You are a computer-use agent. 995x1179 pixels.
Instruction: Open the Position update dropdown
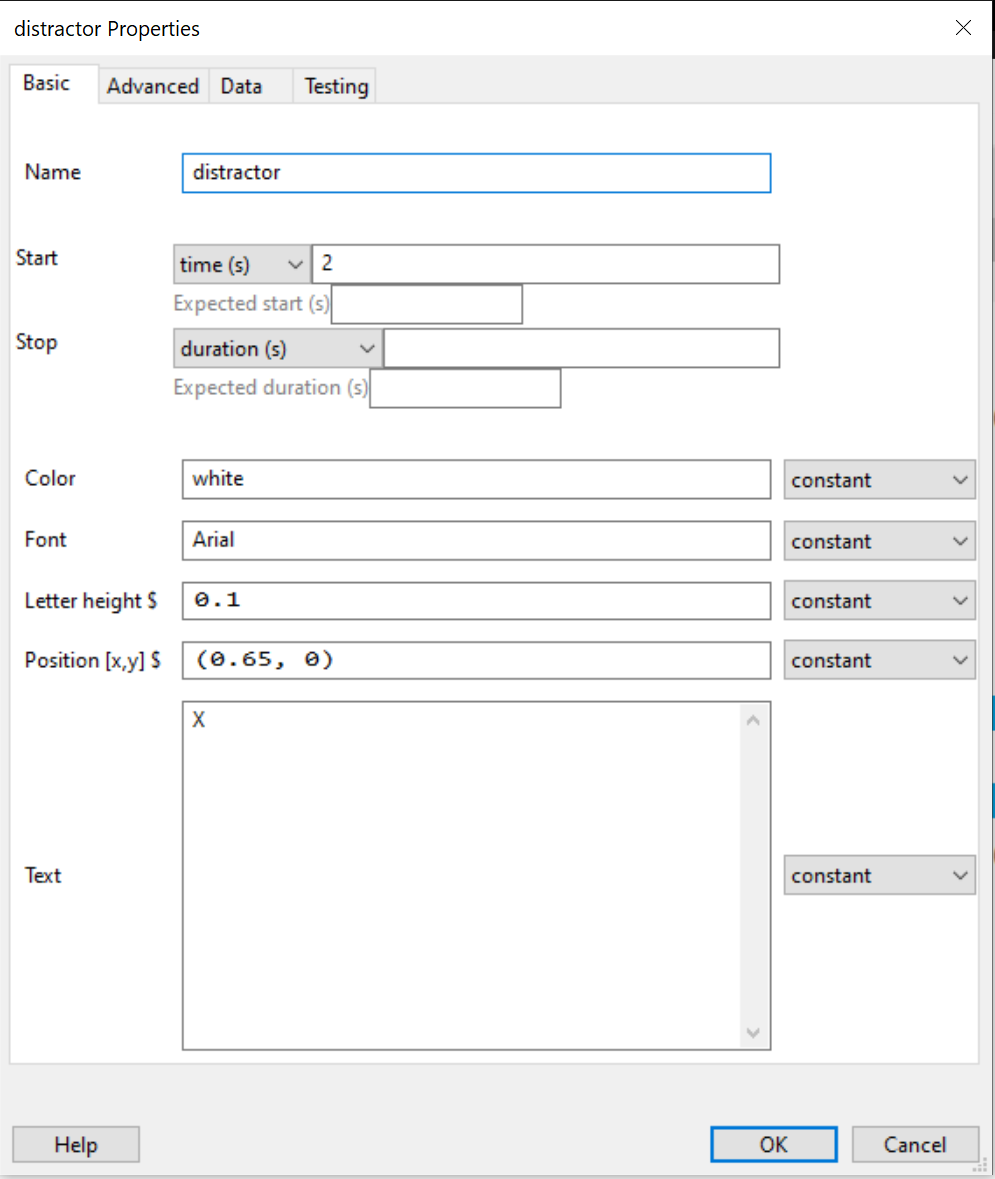click(x=879, y=661)
